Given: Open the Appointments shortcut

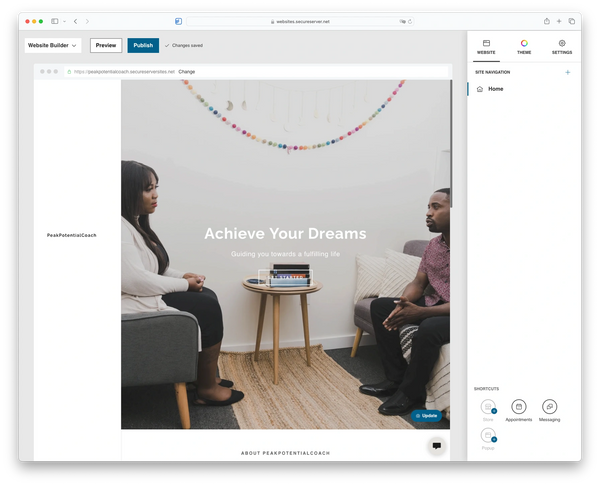Looking at the screenshot, I should click(518, 410).
